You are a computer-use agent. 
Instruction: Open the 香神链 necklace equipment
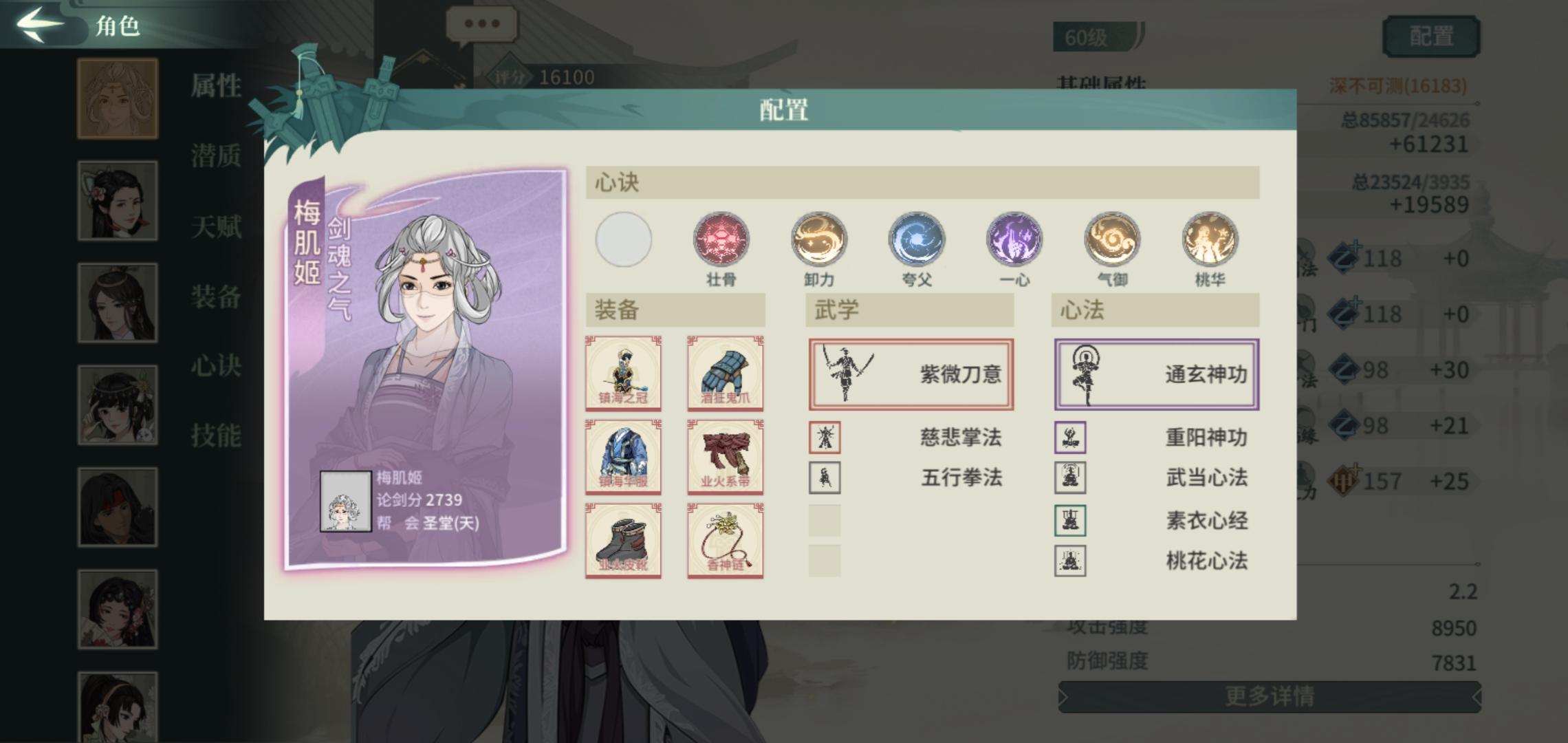click(726, 540)
